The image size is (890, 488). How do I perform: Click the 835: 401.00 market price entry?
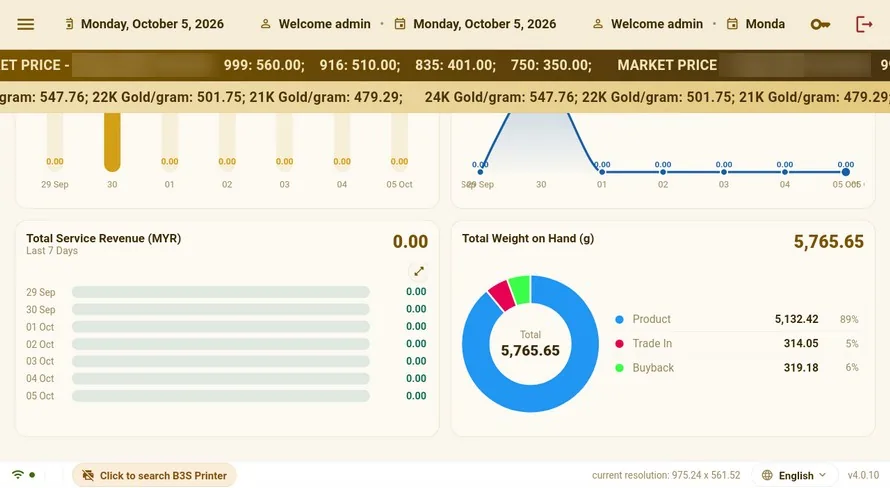(x=455, y=65)
